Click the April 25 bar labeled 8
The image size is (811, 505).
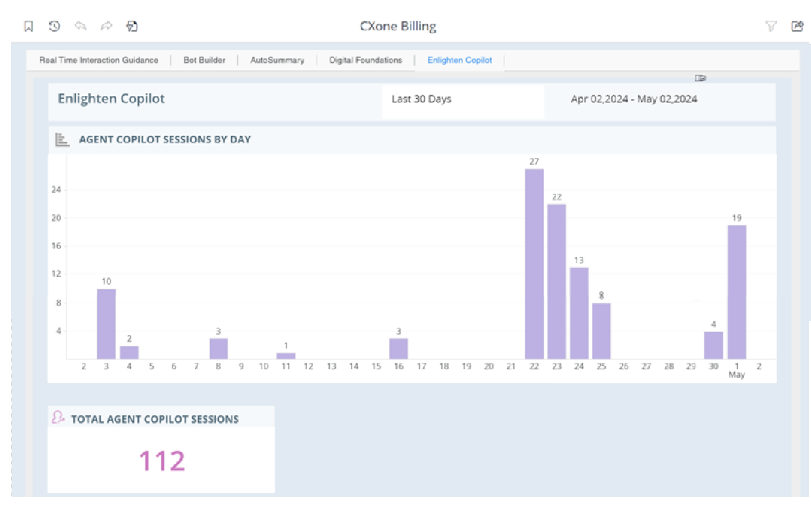tap(601, 331)
